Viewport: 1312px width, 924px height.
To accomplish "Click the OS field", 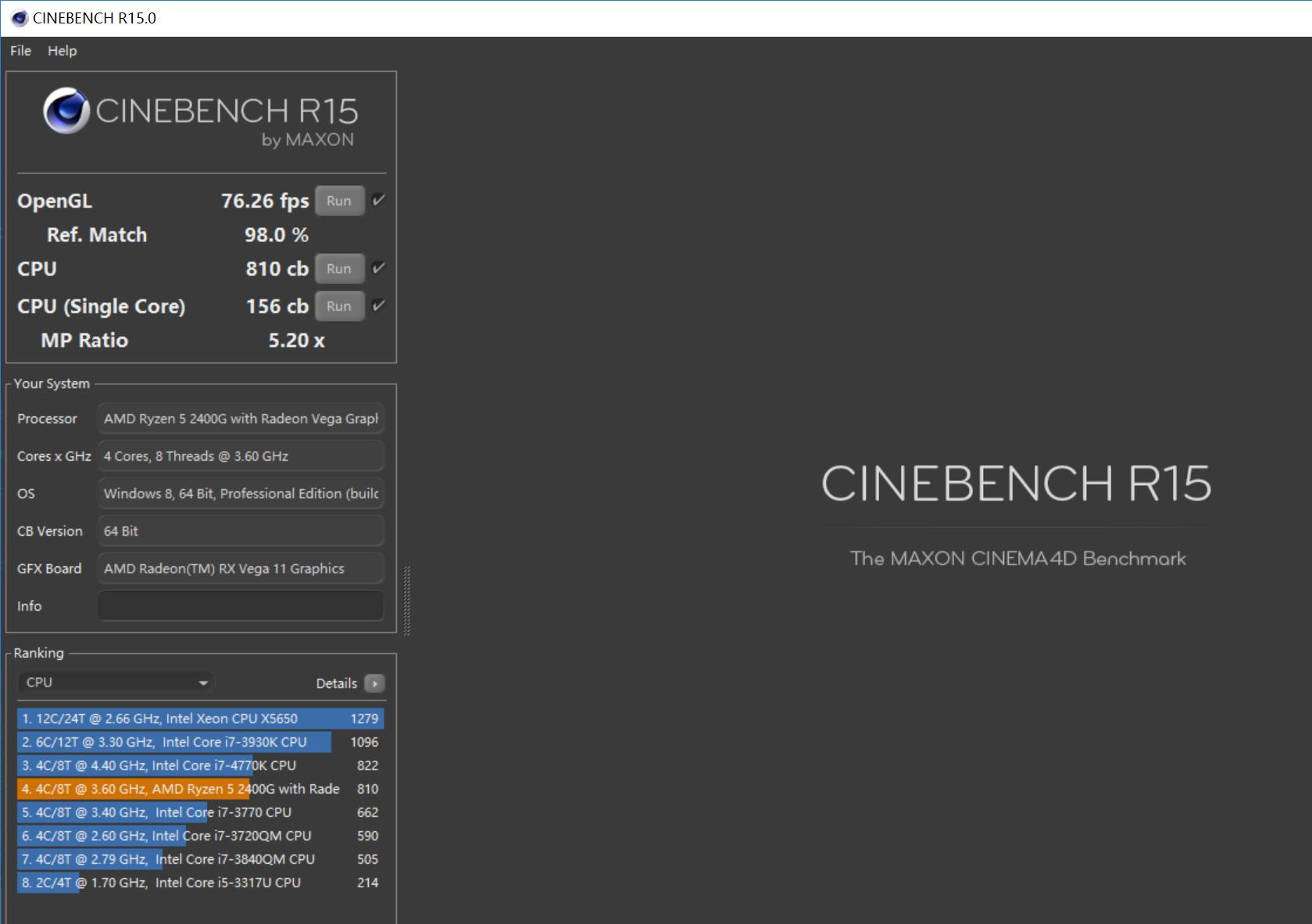I will 241,494.
